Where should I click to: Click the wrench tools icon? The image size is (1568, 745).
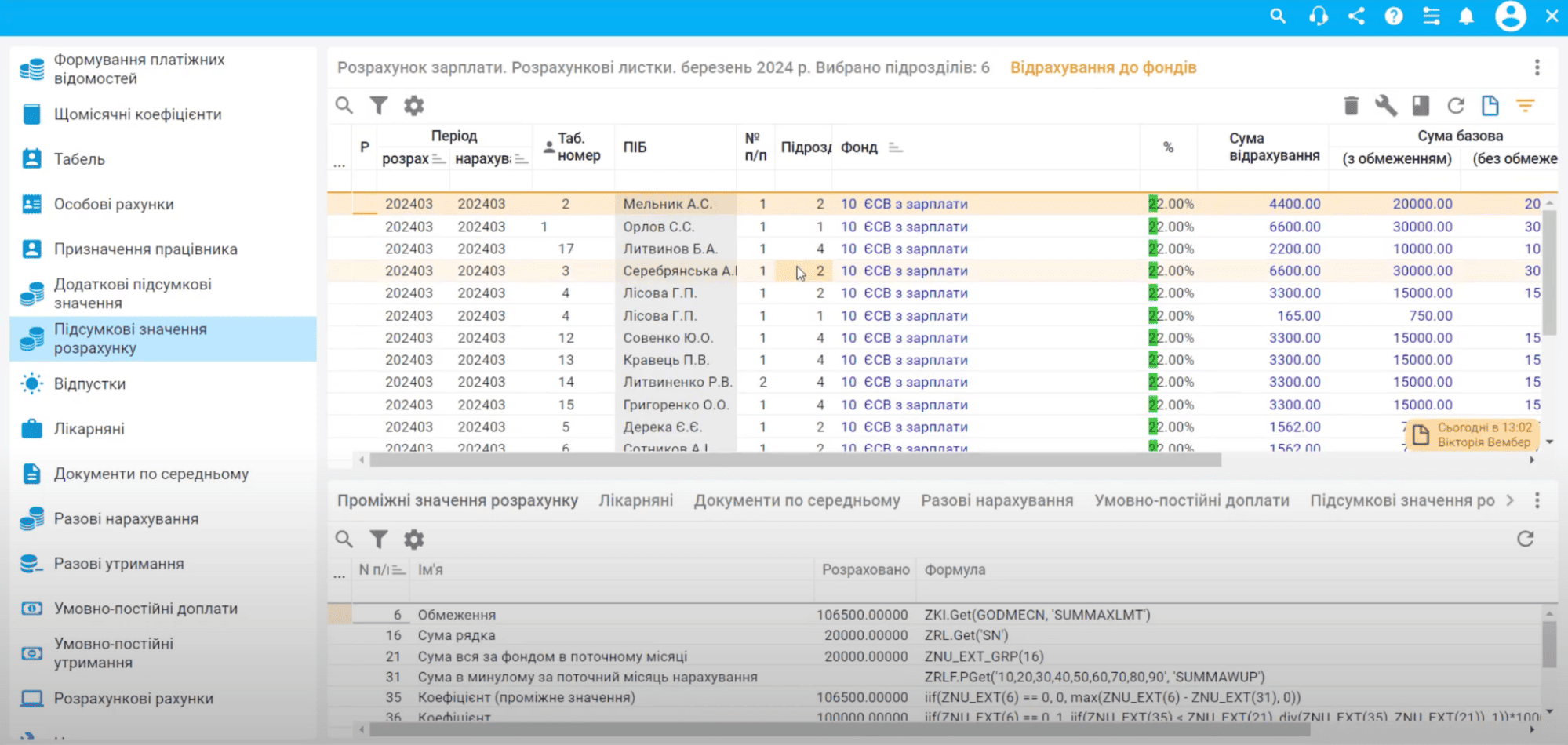(1386, 105)
